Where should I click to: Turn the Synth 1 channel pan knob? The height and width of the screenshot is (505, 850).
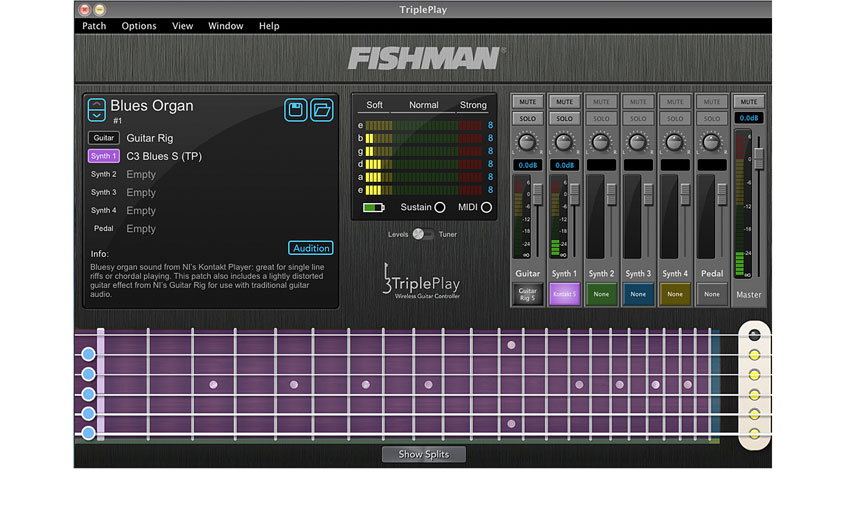click(x=564, y=142)
